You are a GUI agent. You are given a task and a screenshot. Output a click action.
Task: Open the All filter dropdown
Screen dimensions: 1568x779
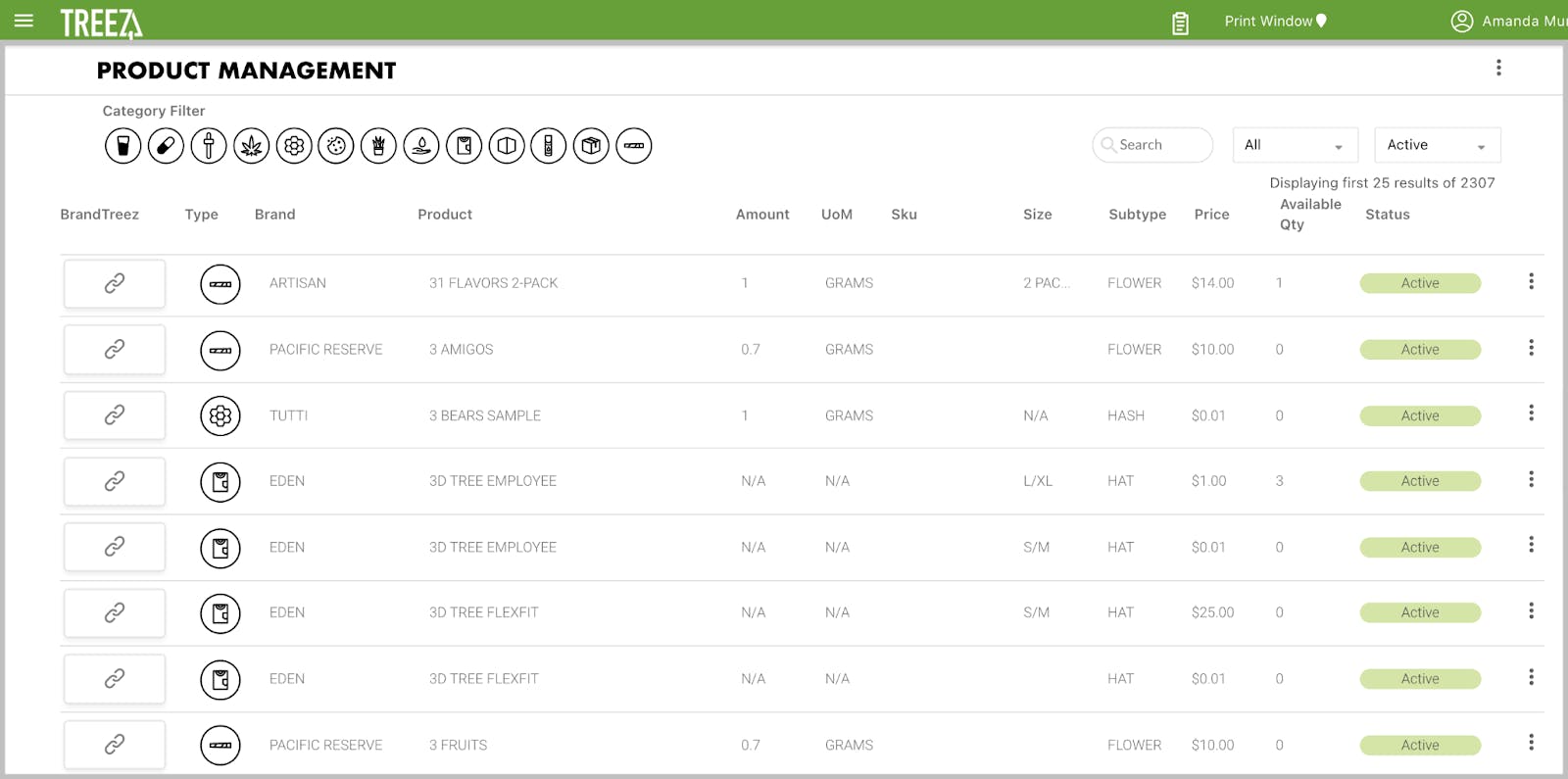[x=1295, y=145]
